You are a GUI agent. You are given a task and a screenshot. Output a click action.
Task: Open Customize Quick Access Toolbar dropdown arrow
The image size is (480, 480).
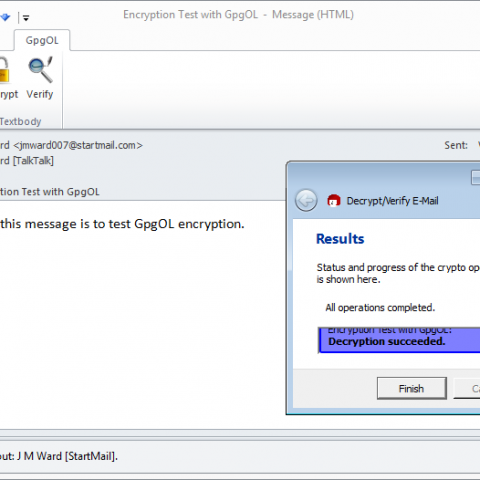pyautogui.click(x=26, y=18)
